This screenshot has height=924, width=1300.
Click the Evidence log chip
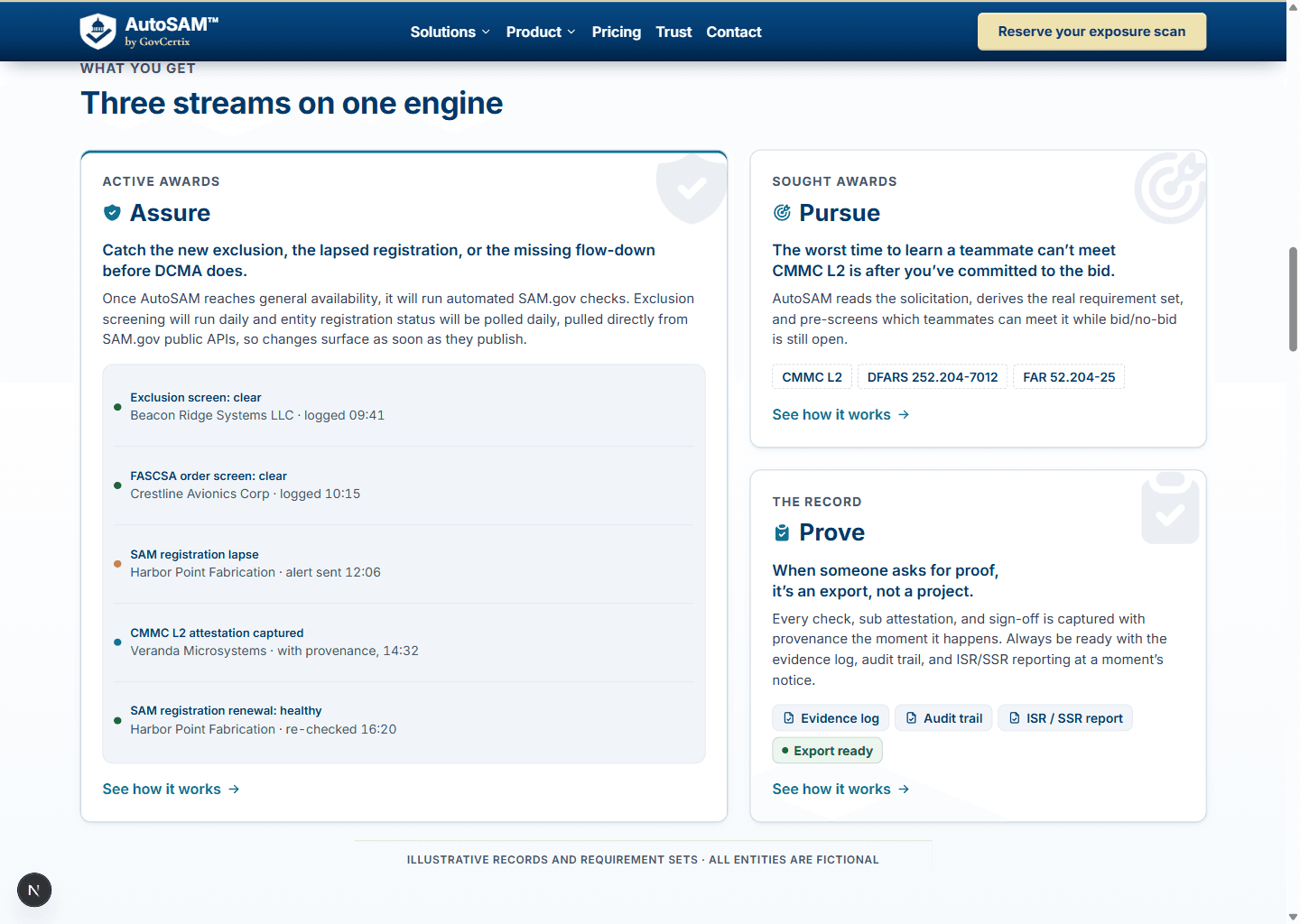click(x=831, y=718)
